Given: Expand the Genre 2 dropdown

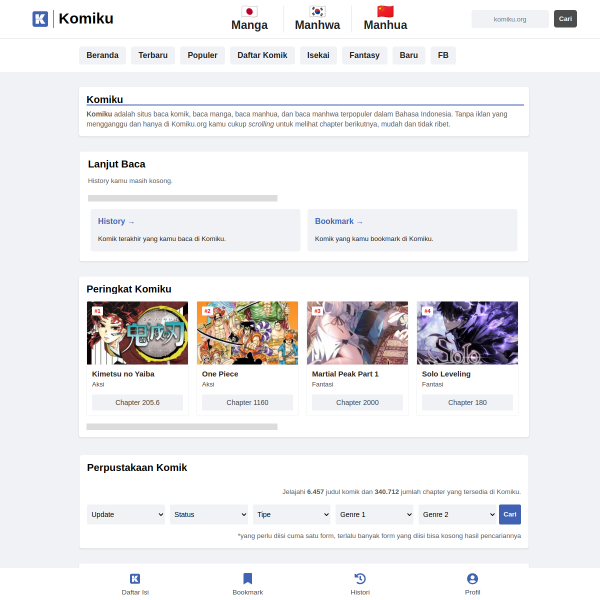Looking at the screenshot, I should point(457,514).
